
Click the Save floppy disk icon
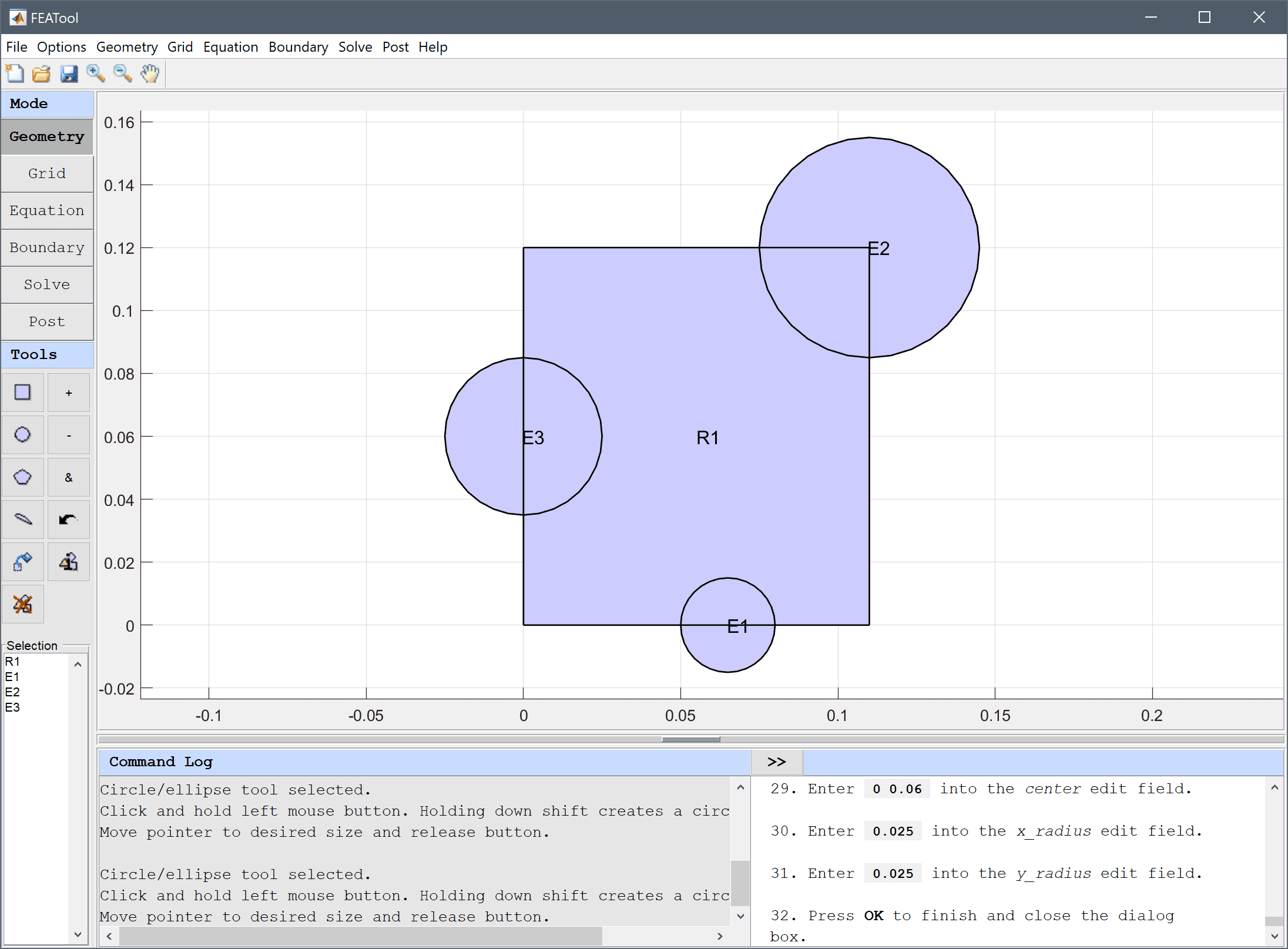click(x=69, y=73)
